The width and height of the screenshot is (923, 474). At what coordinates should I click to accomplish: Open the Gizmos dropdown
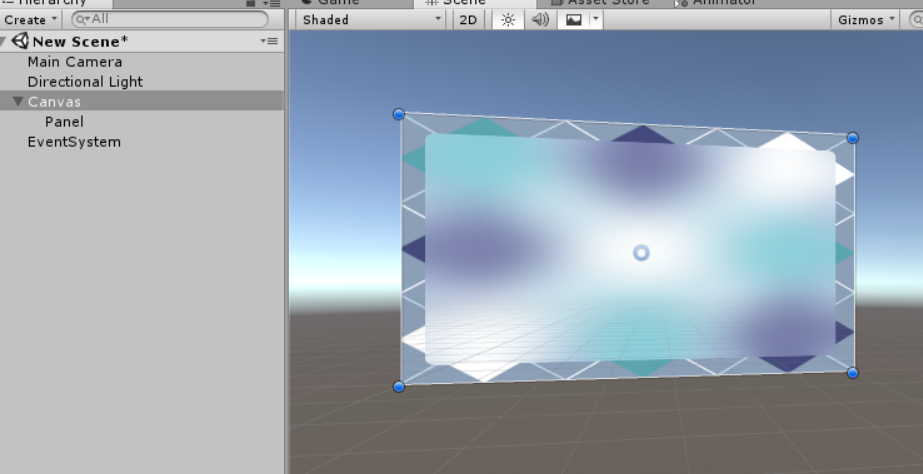(x=865, y=19)
